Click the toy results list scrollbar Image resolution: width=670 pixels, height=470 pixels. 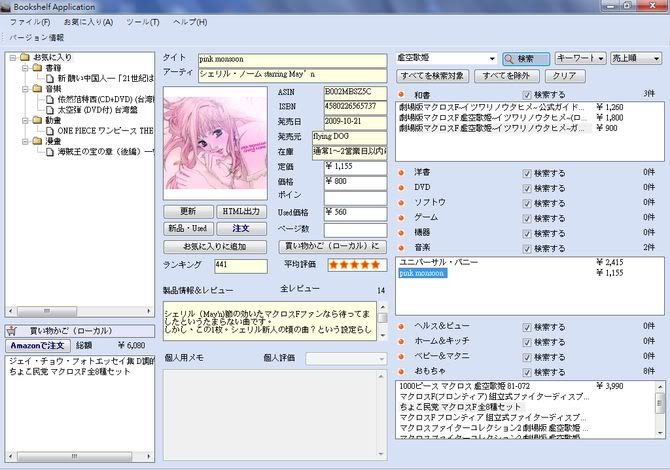[x=660, y=409]
